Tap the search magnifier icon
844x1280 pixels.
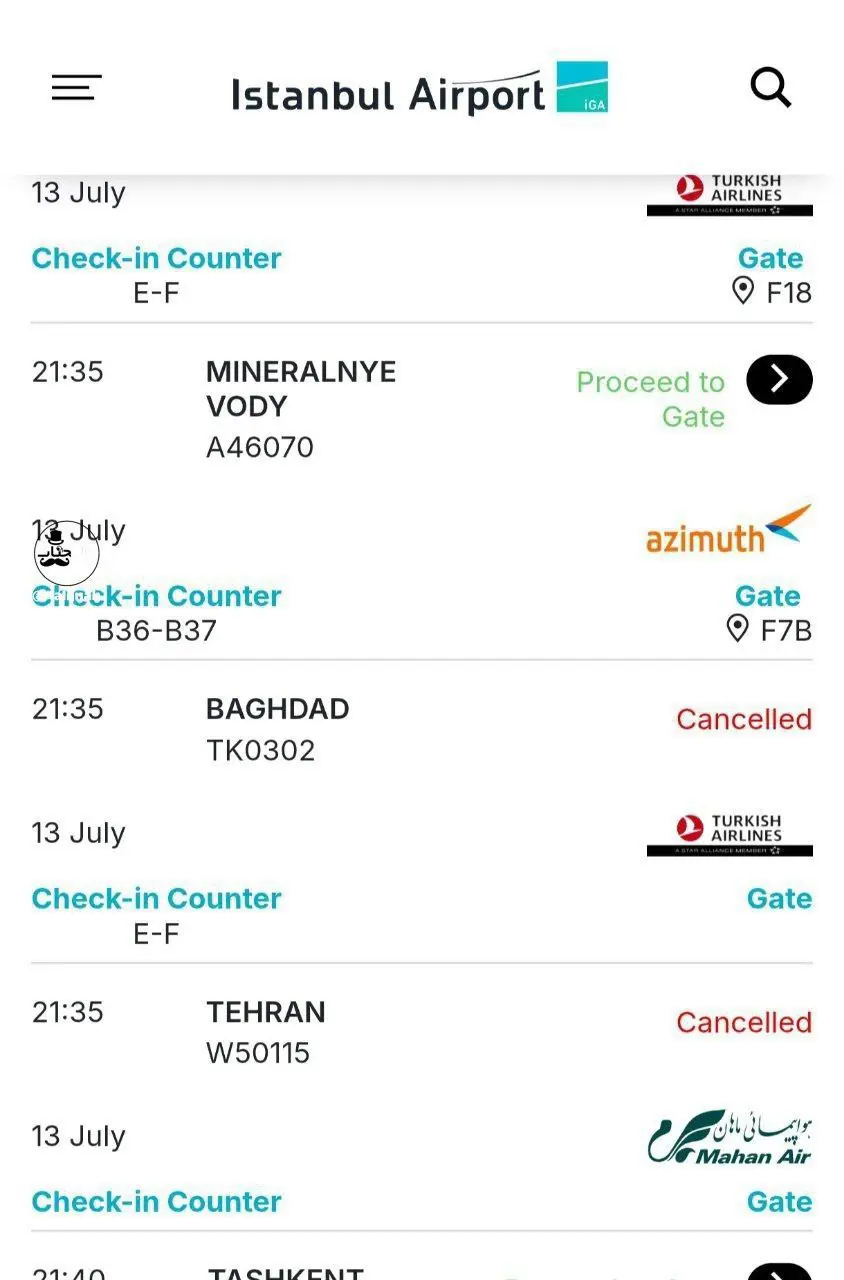771,88
